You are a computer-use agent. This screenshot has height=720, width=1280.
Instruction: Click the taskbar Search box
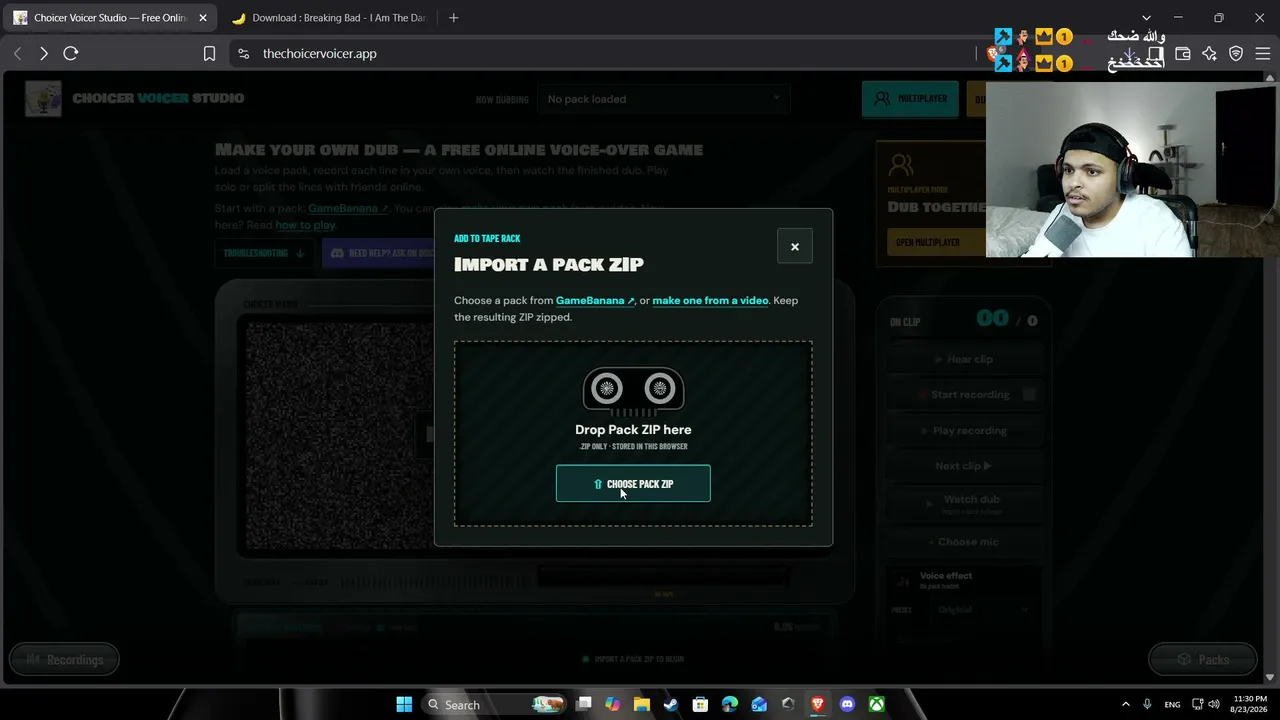click(492, 705)
